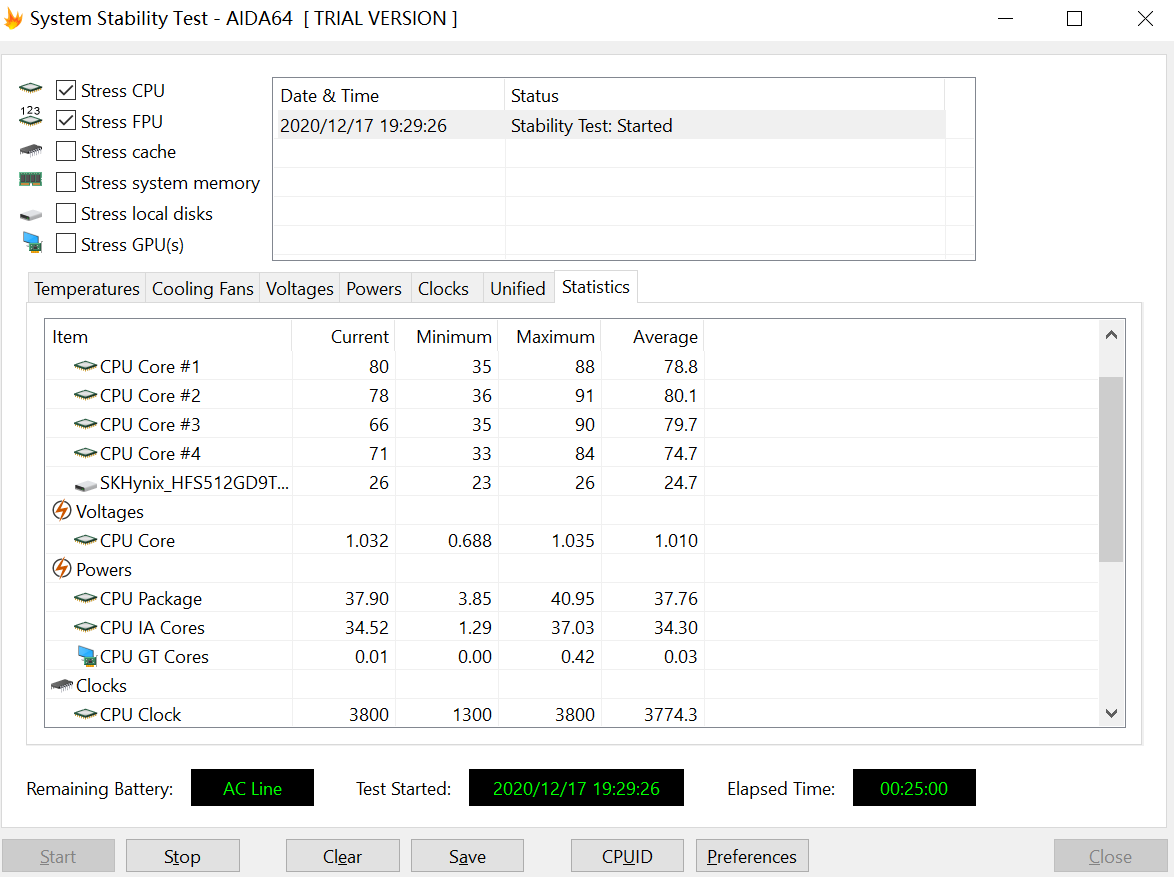Click the chip icon of CPU IA Cores row
This screenshot has width=1174, height=877.
pos(85,627)
